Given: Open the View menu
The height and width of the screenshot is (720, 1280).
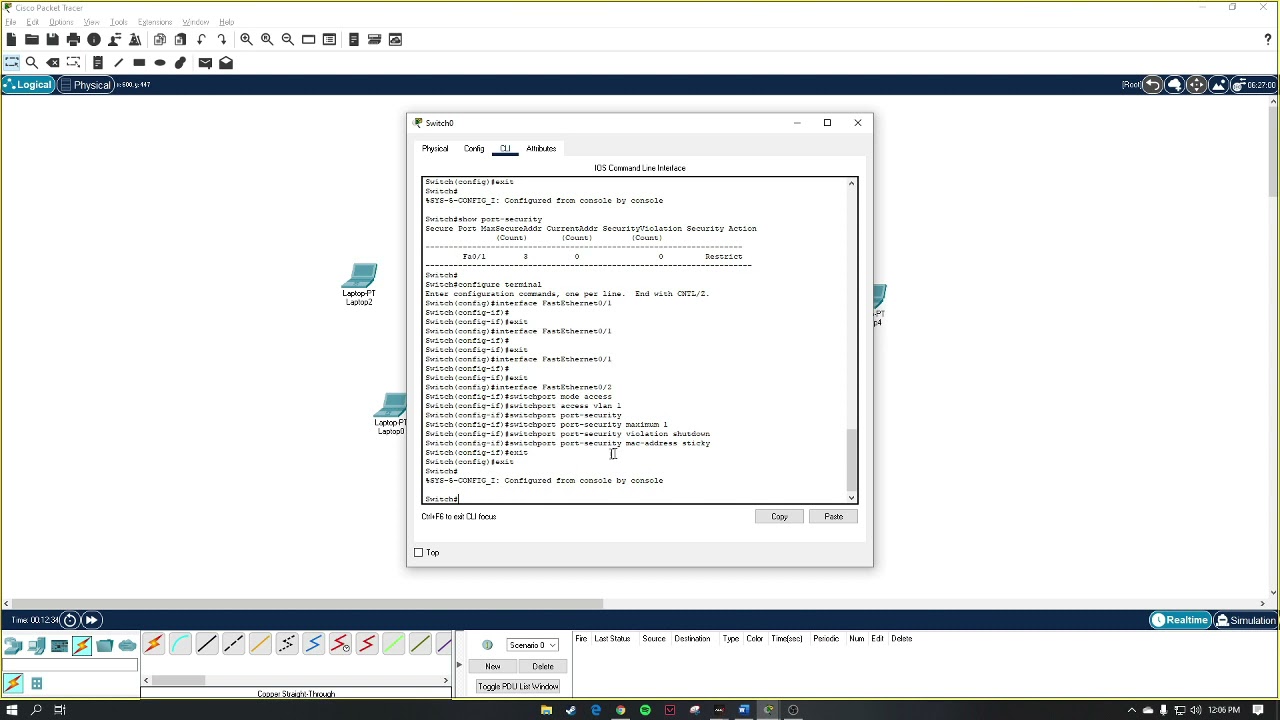Looking at the screenshot, I should coord(91,22).
